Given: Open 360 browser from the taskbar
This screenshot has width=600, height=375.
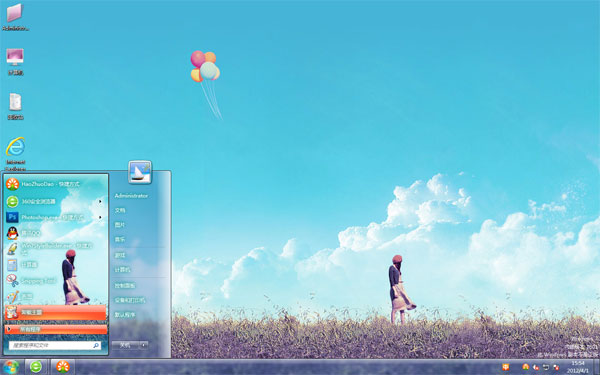Looking at the screenshot, I should pos(36,367).
